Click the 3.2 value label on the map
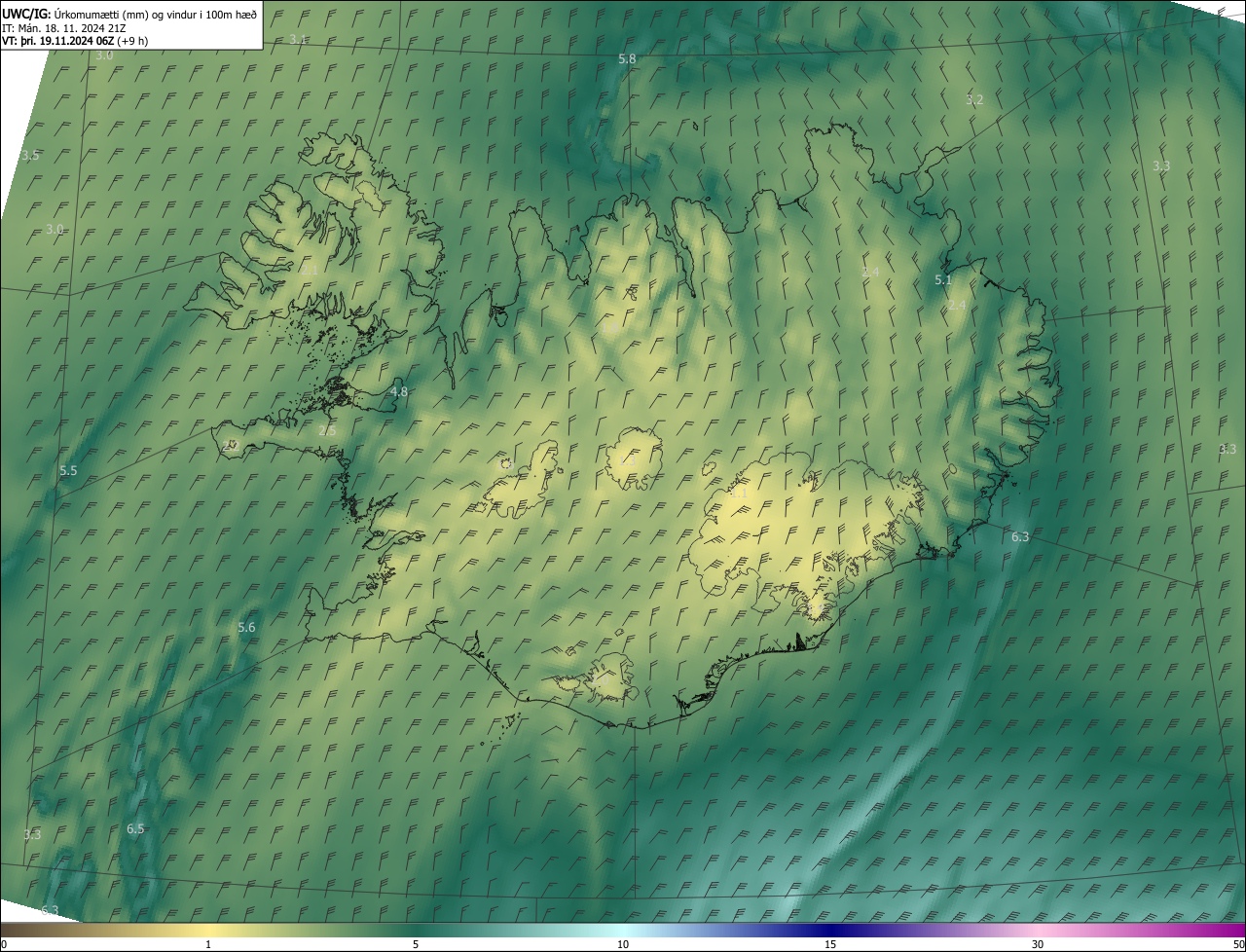Viewport: 1246px width, 952px height. 974,100
